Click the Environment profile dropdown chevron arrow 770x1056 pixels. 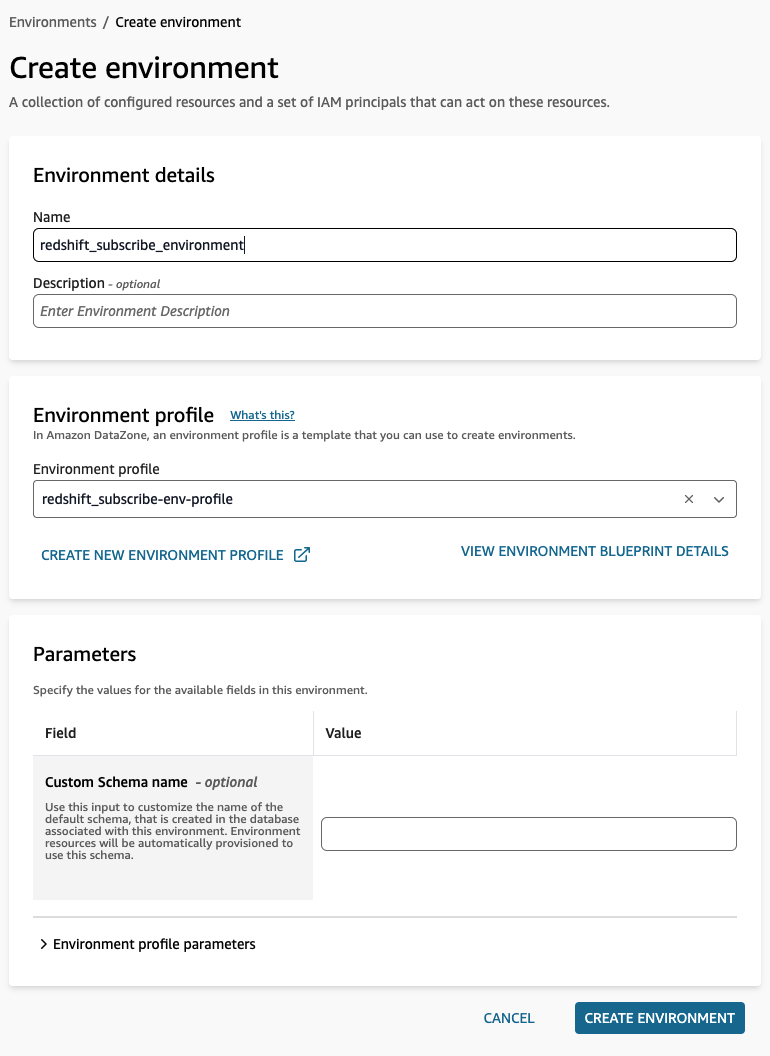click(x=718, y=499)
